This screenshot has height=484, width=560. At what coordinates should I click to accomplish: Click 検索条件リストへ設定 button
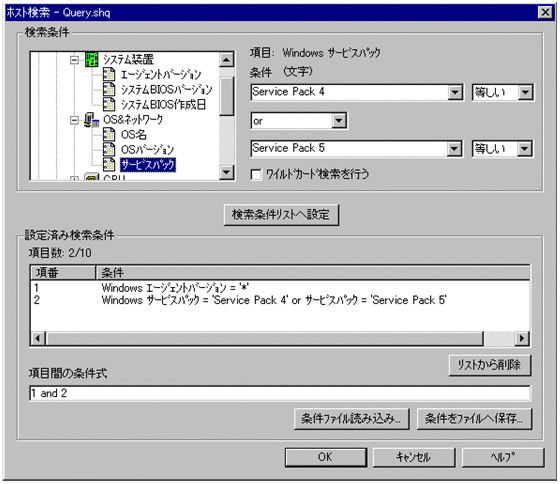pos(281,215)
